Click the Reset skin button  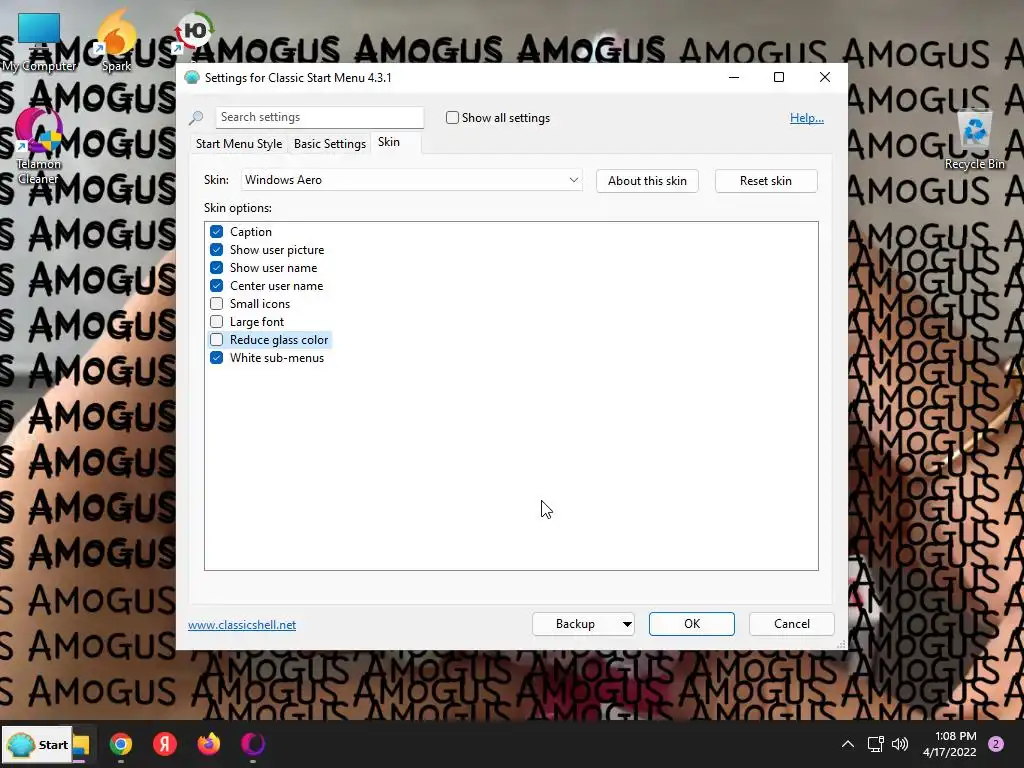(766, 181)
